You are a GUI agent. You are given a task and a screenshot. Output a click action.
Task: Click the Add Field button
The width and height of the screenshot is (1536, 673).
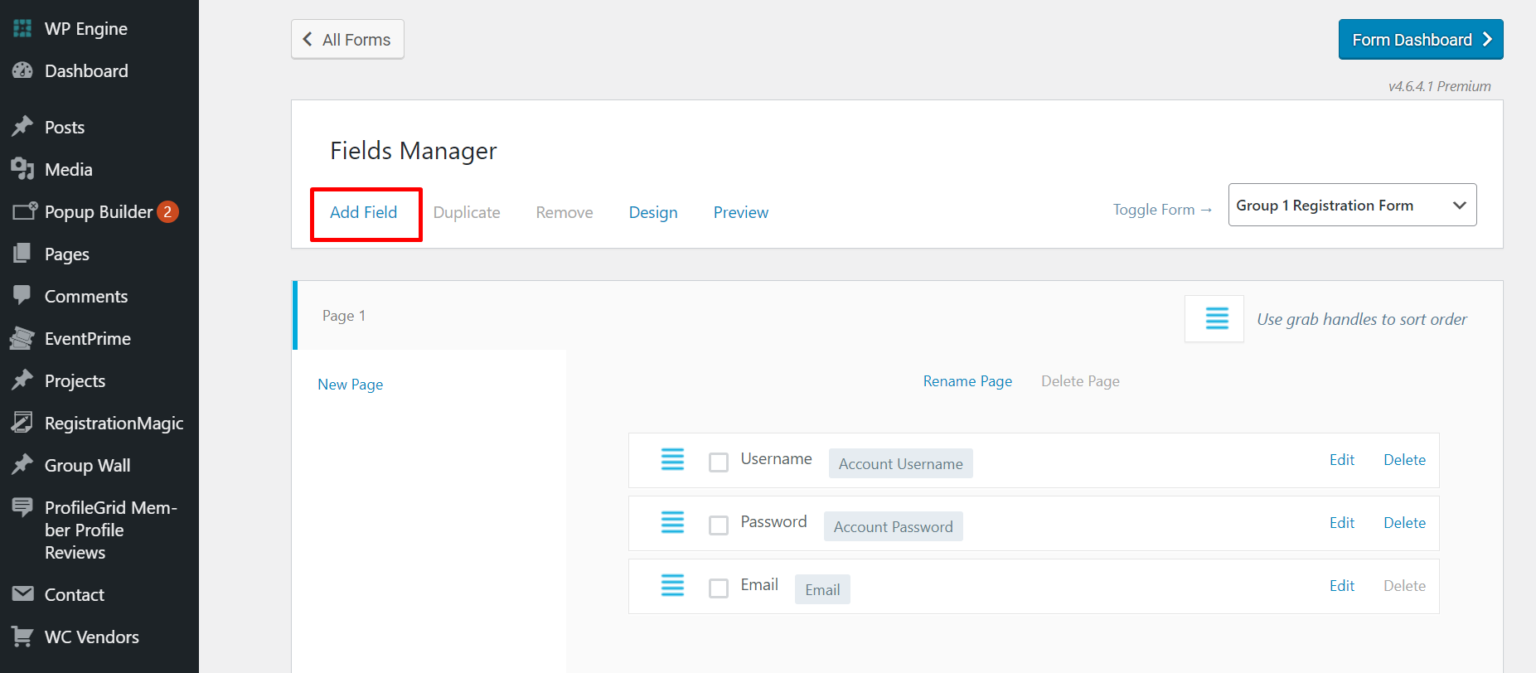(366, 212)
